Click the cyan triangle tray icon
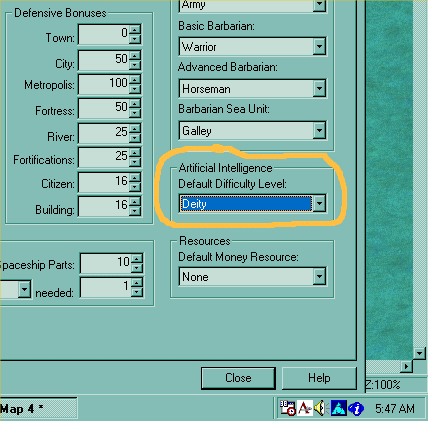 click(x=339, y=408)
